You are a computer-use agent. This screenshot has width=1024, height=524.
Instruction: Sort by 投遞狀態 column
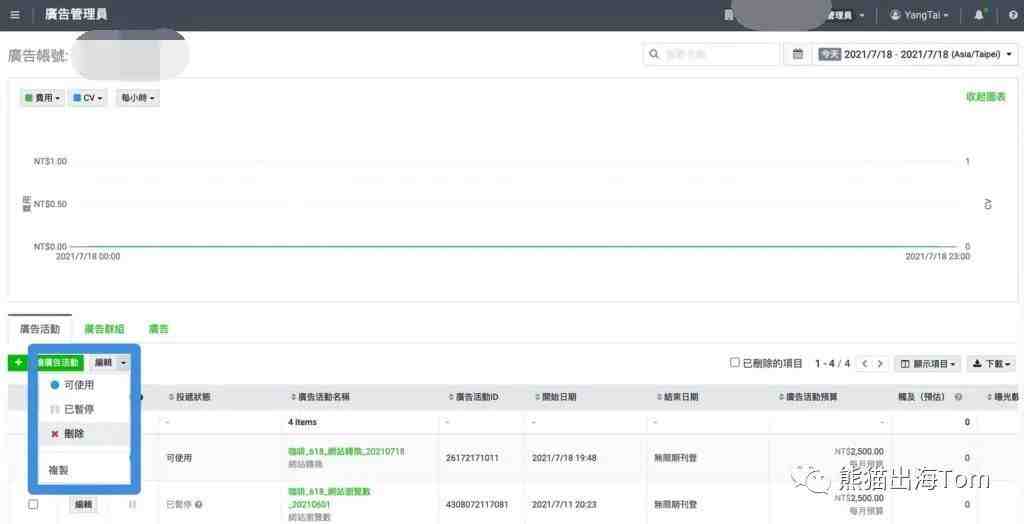pyautogui.click(x=189, y=397)
